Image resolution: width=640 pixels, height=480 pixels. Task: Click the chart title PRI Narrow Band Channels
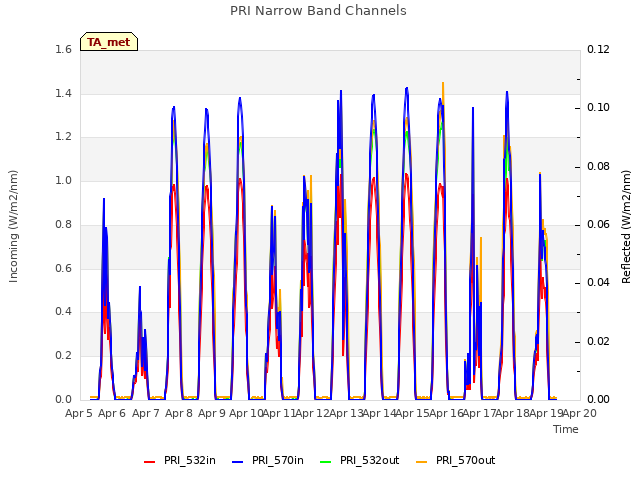click(x=318, y=11)
